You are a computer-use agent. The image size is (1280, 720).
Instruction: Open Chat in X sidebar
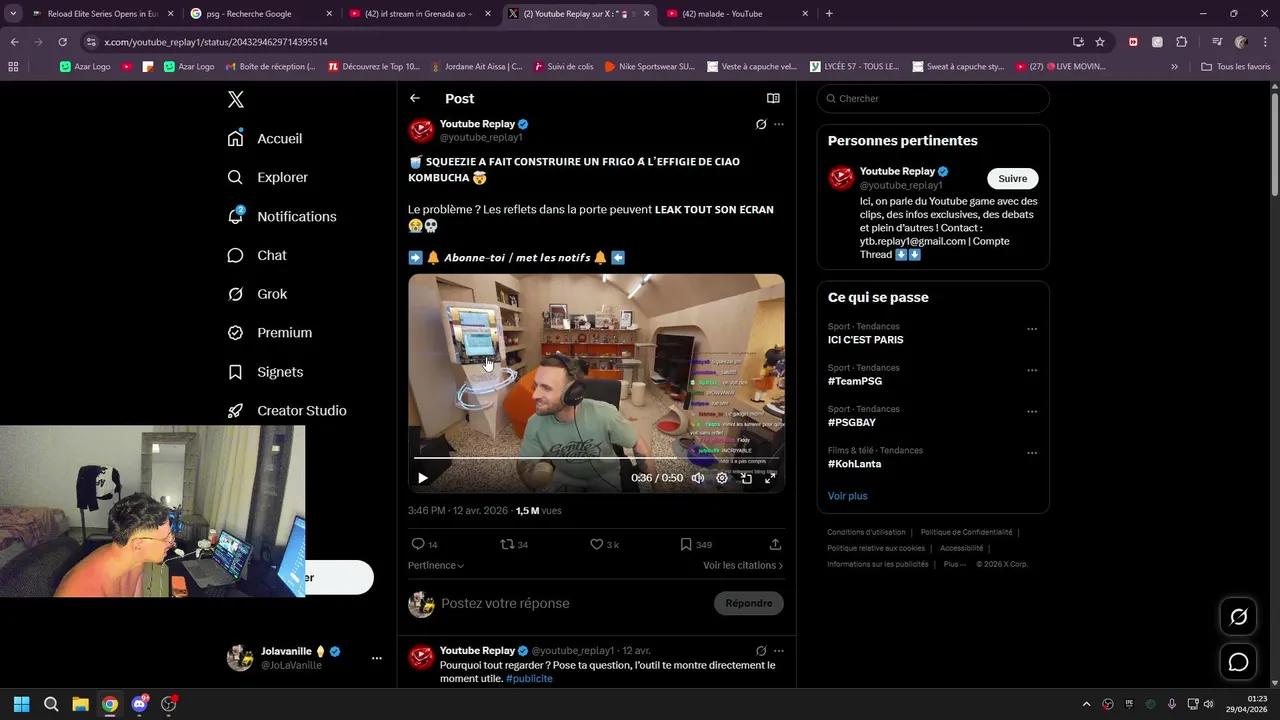click(x=257, y=255)
